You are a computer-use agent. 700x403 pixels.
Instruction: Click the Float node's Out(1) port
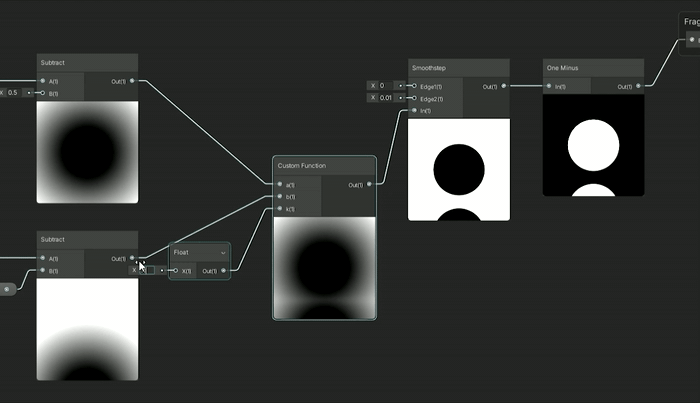pos(224,270)
